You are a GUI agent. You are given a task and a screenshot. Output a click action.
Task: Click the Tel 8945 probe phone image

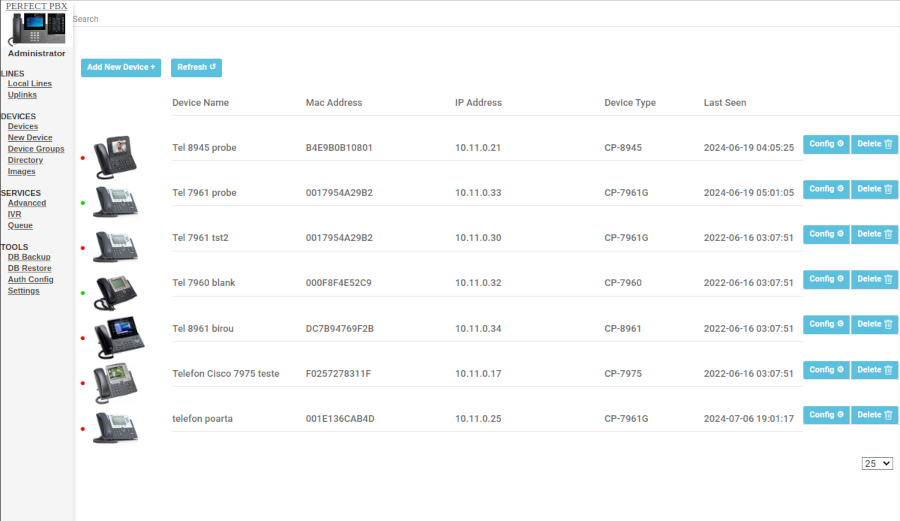point(115,156)
